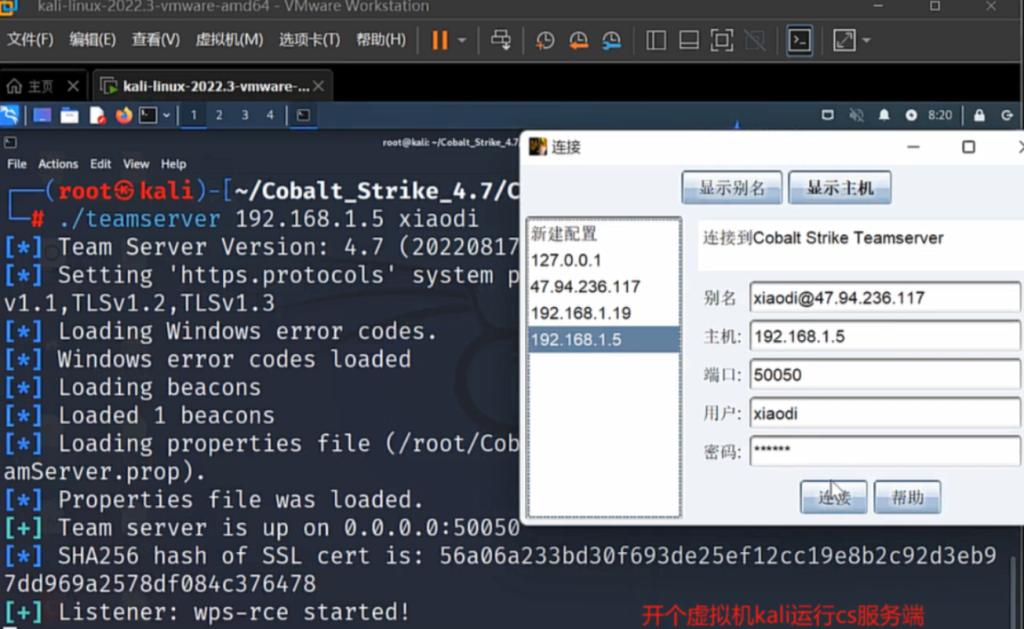
Task: Open the Kali logout session icon
Action: pos(1007,116)
